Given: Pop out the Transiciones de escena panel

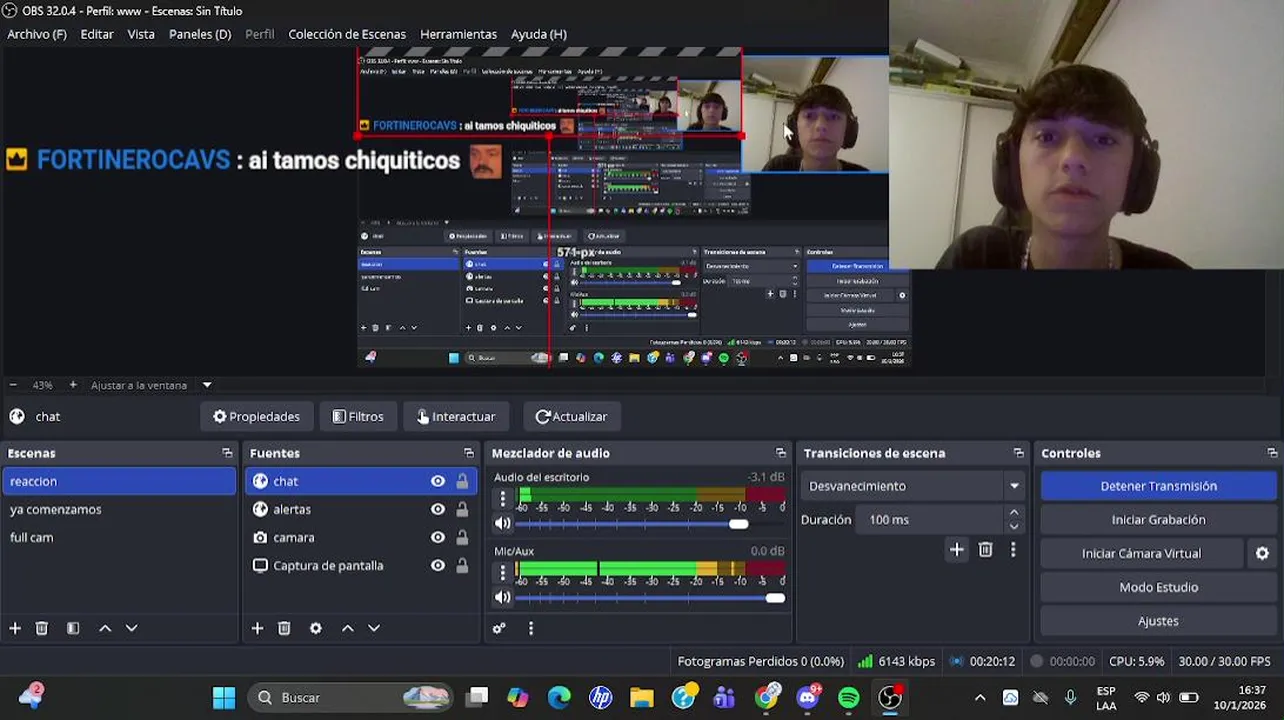Looking at the screenshot, I should click(x=1018, y=453).
